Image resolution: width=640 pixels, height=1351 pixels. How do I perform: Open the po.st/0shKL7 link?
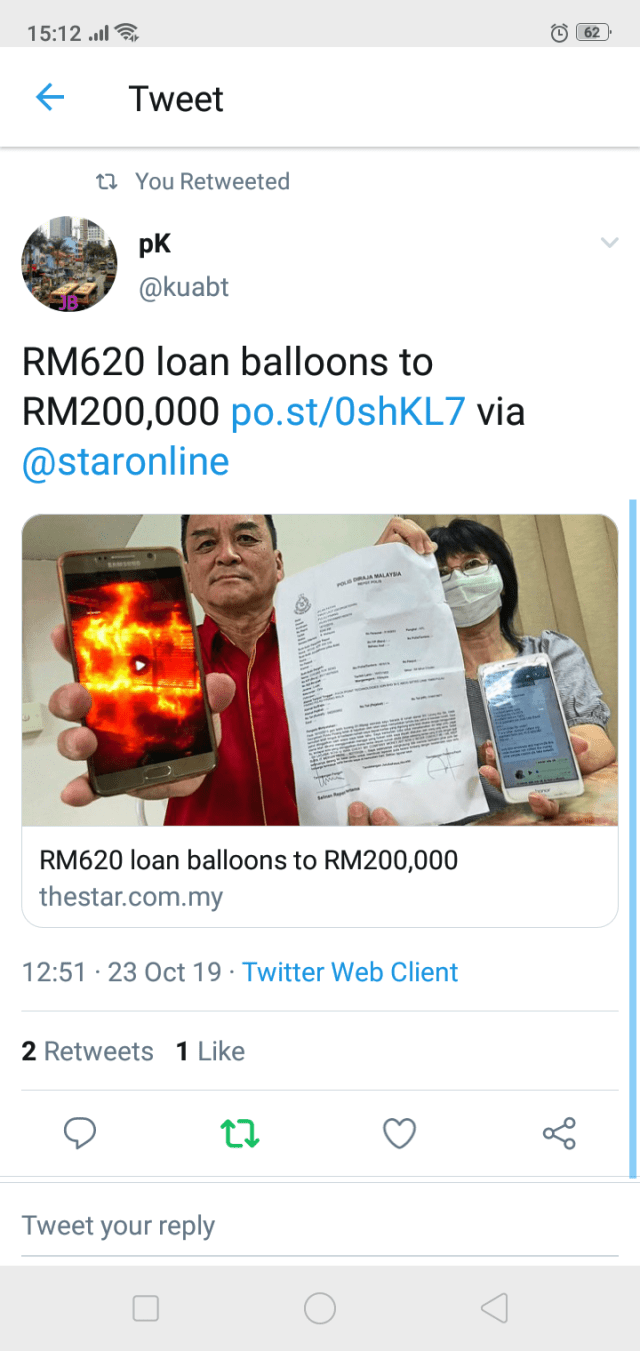point(348,412)
